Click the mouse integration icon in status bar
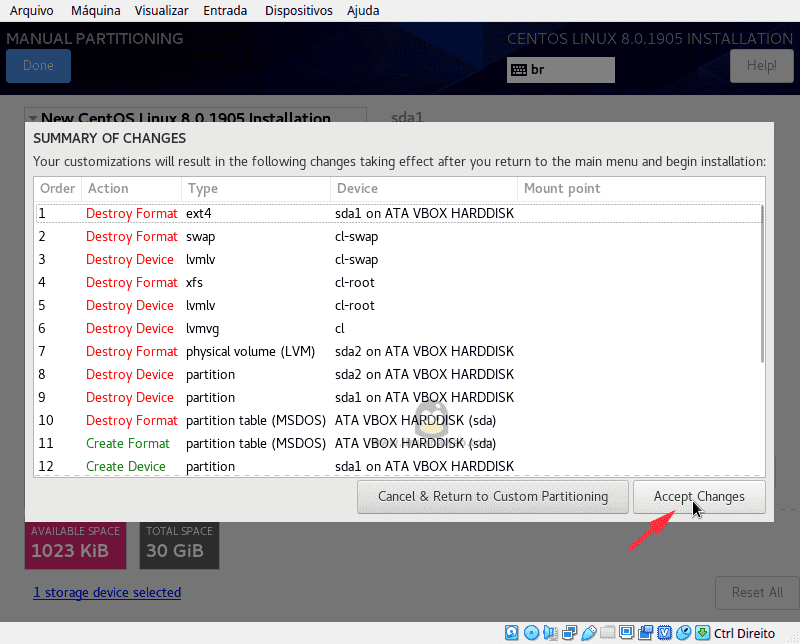The image size is (800, 644). click(684, 633)
